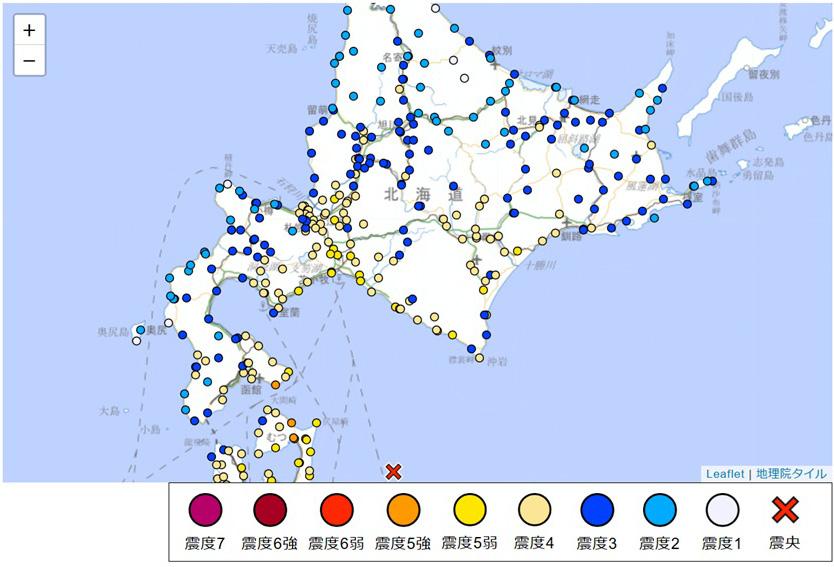834x567 pixels.
Task: Click the 釧路 city label
Action: pos(571,236)
